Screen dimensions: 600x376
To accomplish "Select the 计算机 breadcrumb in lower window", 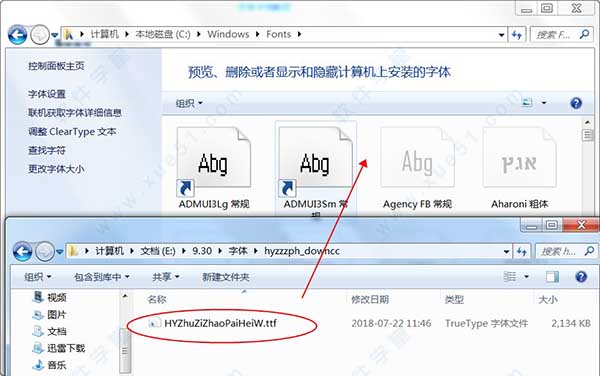I will [x=109, y=251].
